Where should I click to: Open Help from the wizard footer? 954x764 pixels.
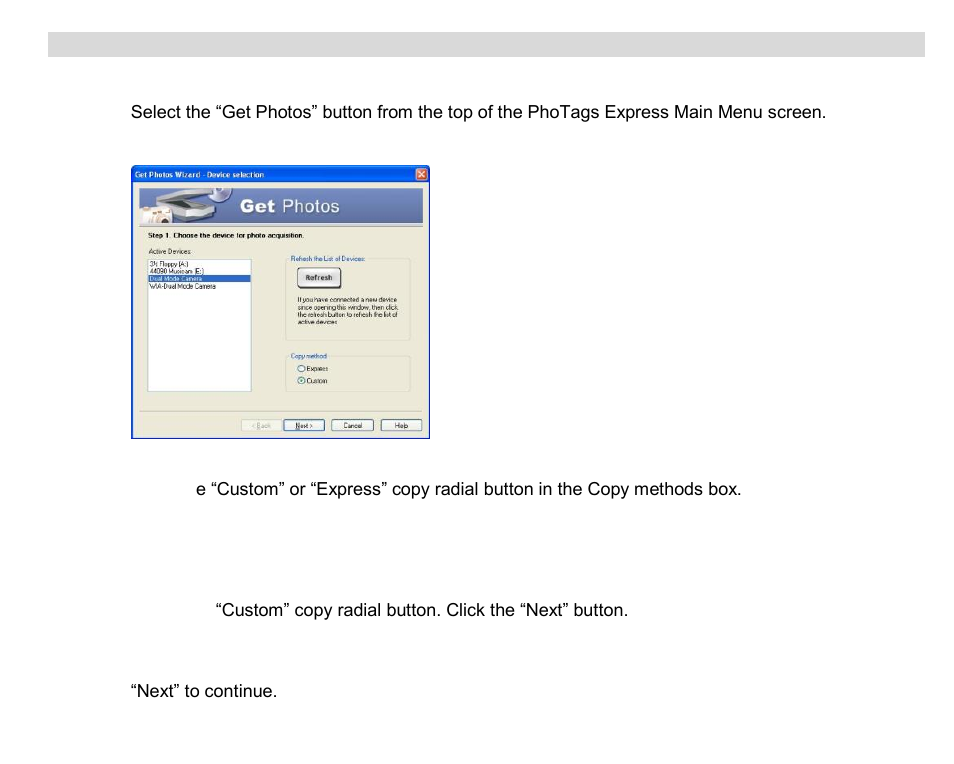(401, 425)
